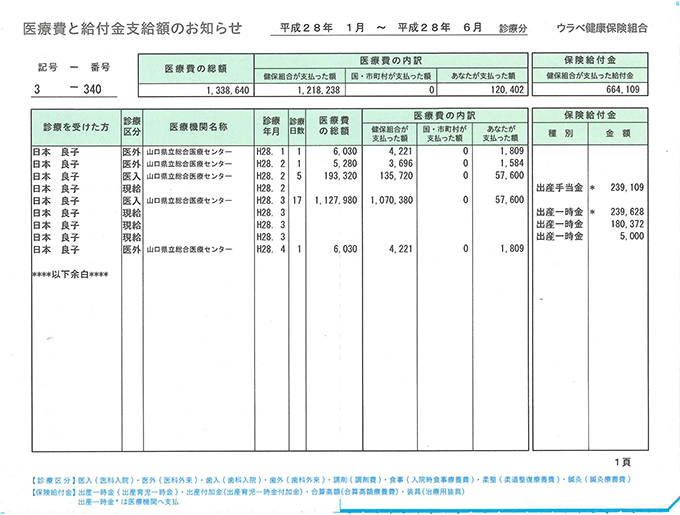Click the 1,127,980 total cost value
This screenshot has width=680, height=515.
336,200
